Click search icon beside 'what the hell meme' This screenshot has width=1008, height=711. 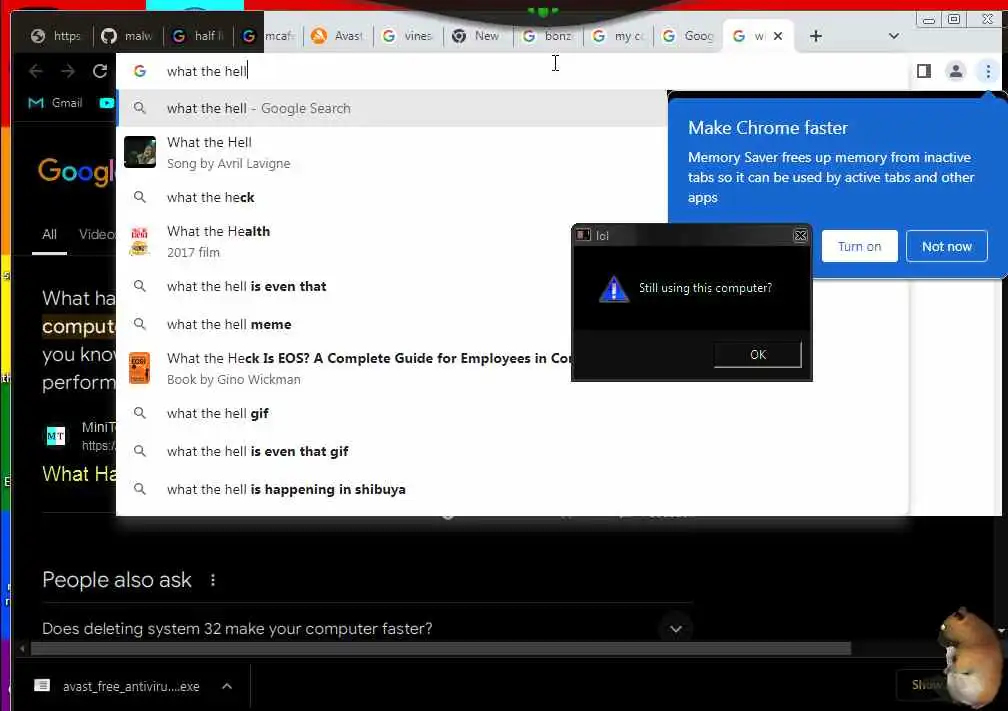(x=140, y=323)
